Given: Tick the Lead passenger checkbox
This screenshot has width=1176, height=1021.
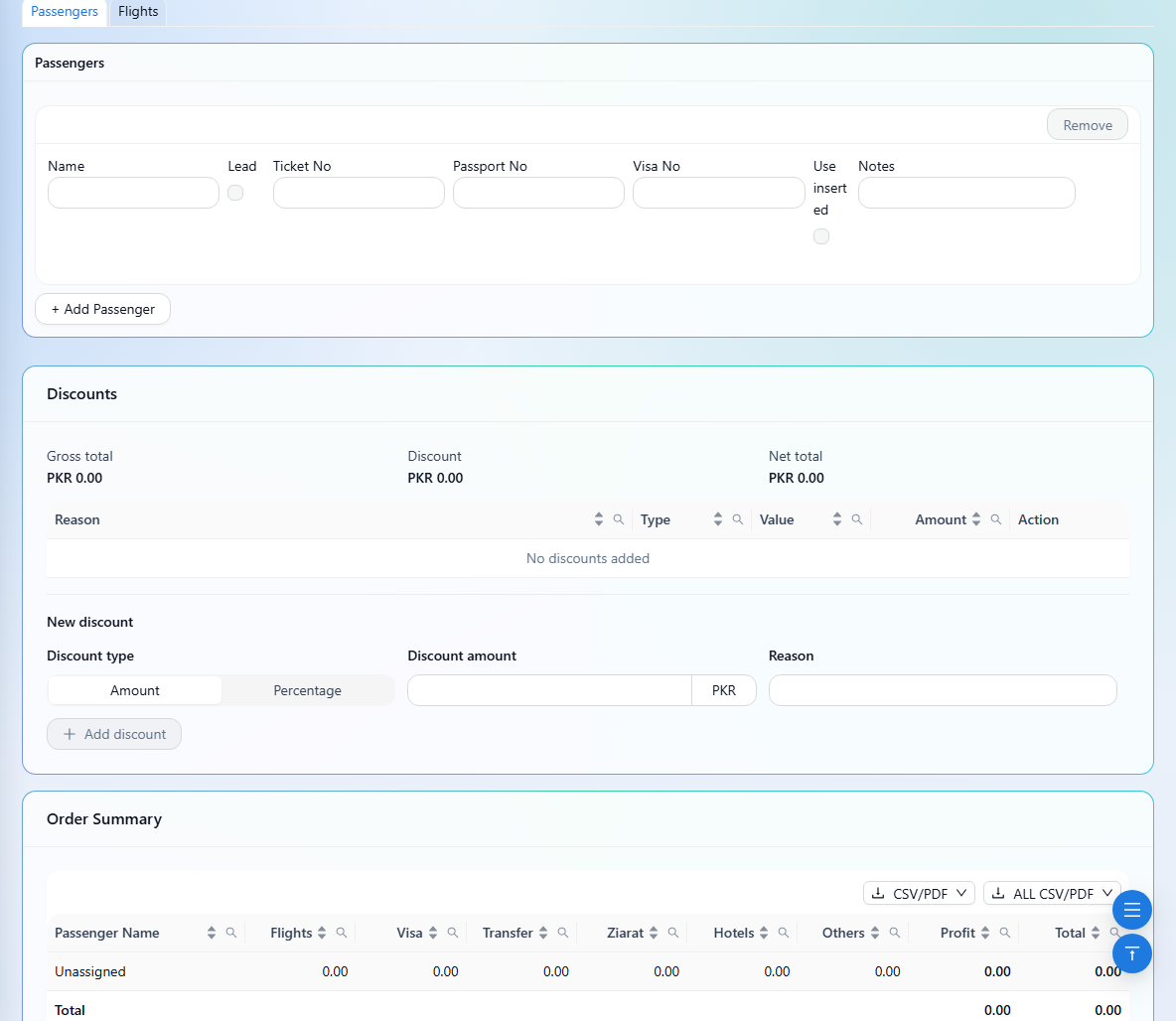Looking at the screenshot, I should pyautogui.click(x=235, y=193).
